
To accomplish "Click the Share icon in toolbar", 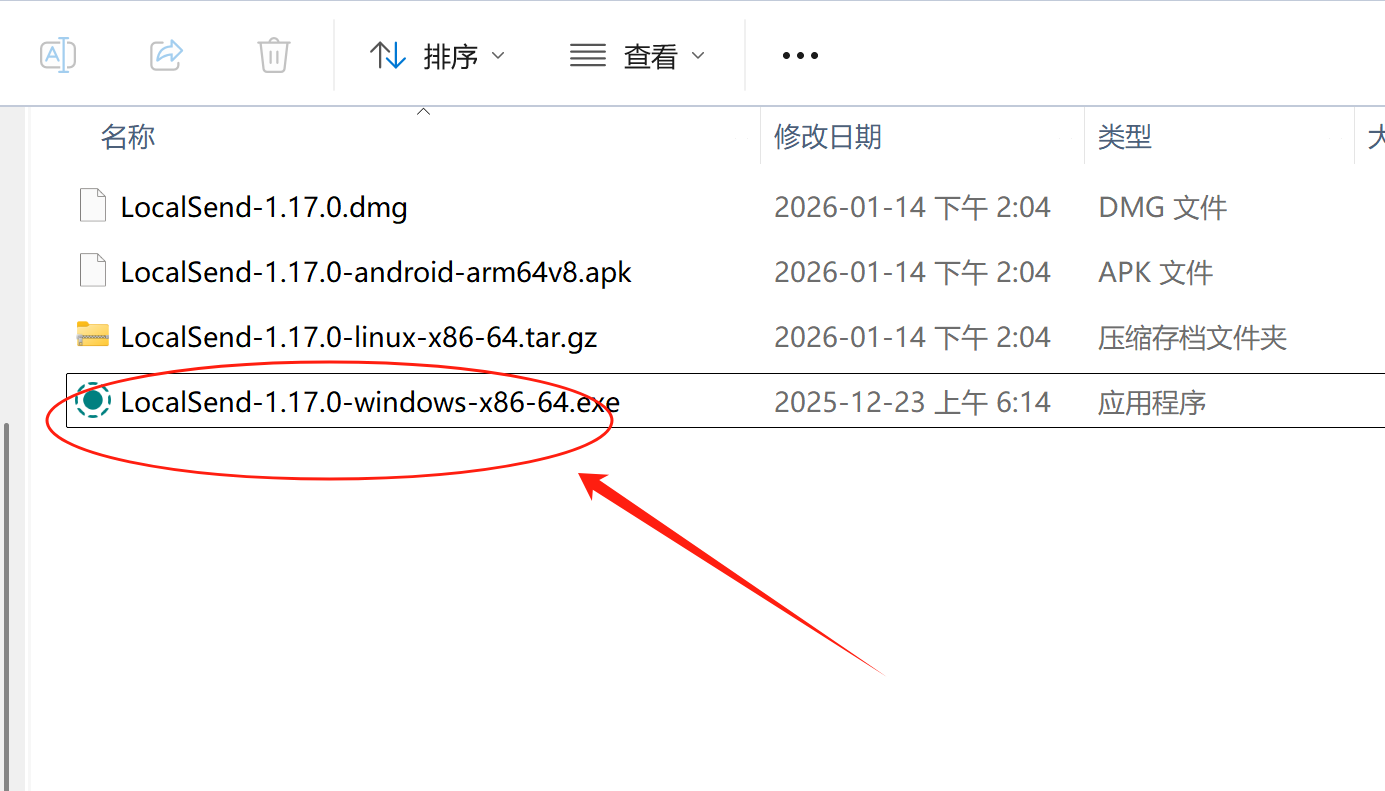I will pos(166,55).
